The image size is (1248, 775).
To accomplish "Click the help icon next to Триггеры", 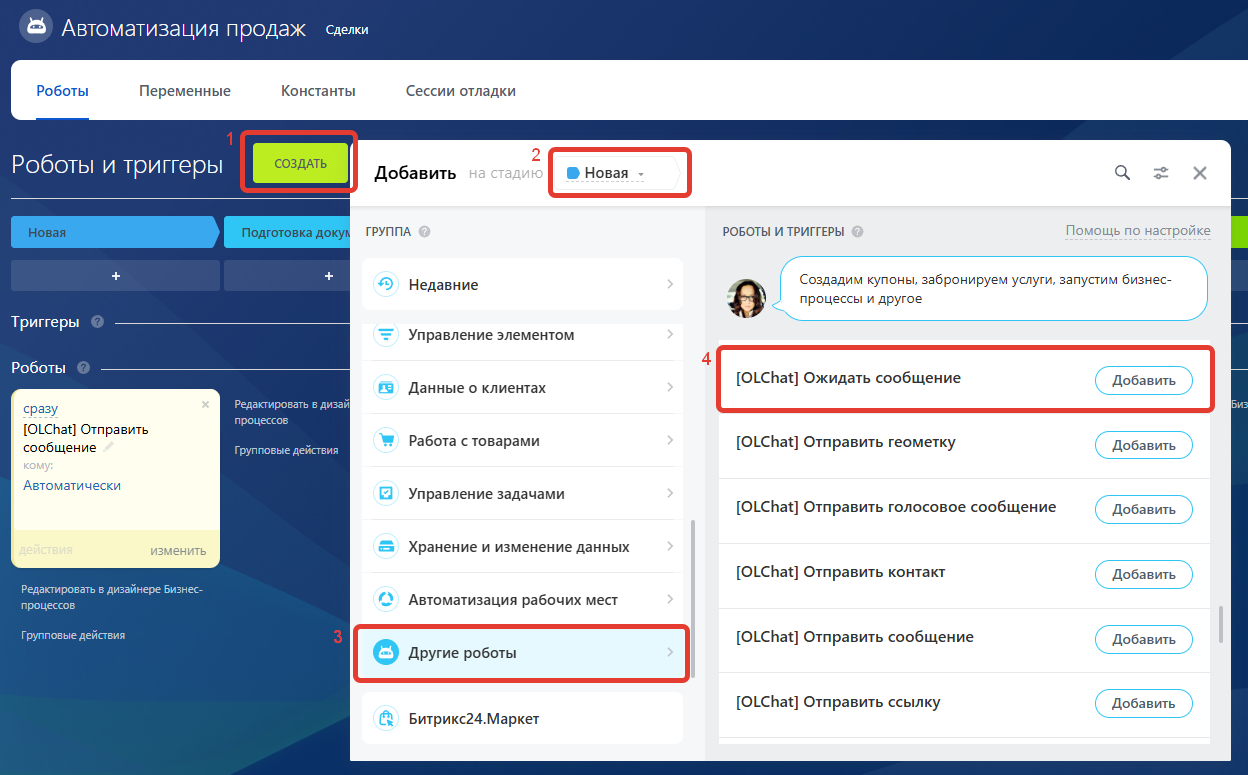I will tap(97, 322).
